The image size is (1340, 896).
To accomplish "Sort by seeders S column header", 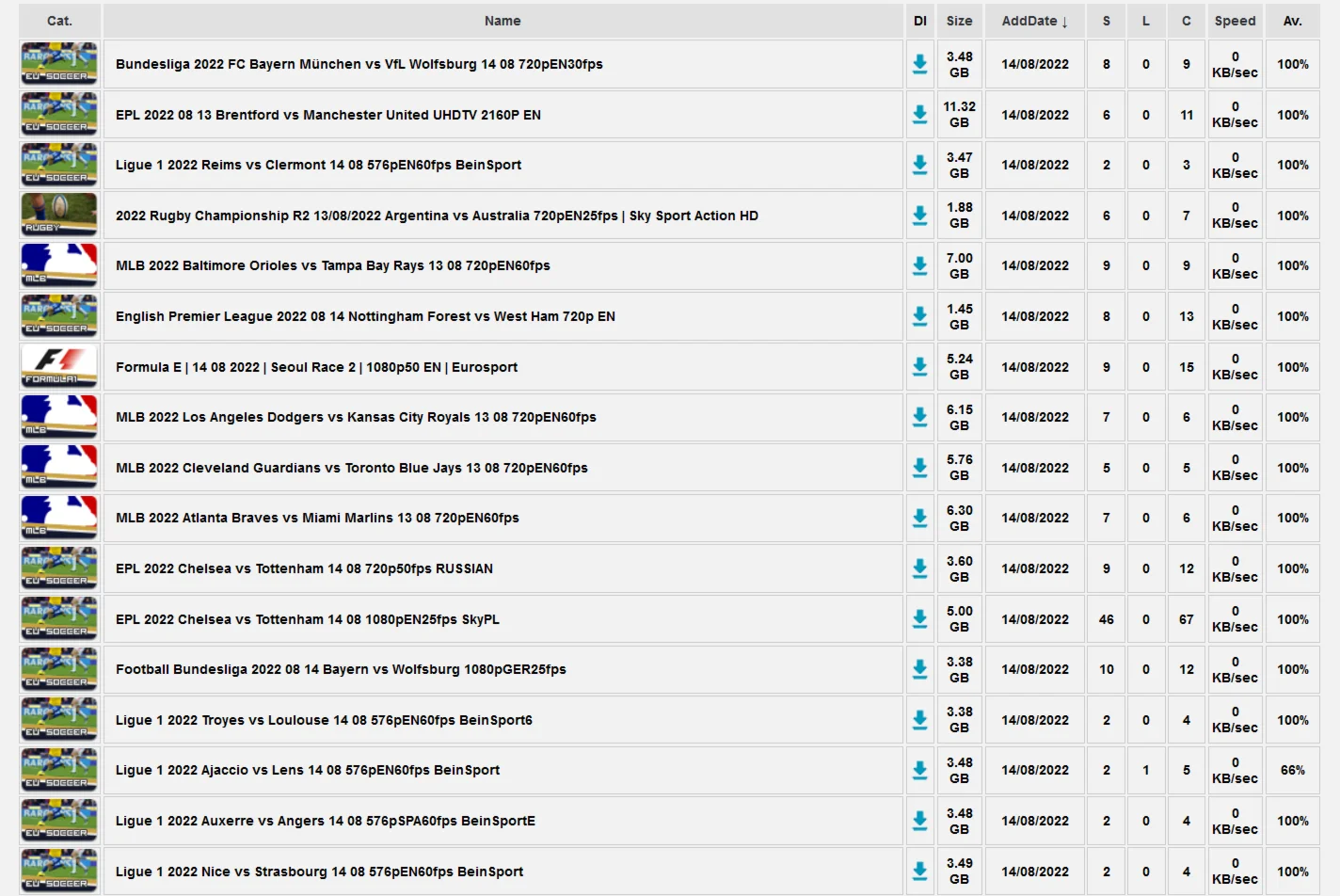I will pos(1107,21).
